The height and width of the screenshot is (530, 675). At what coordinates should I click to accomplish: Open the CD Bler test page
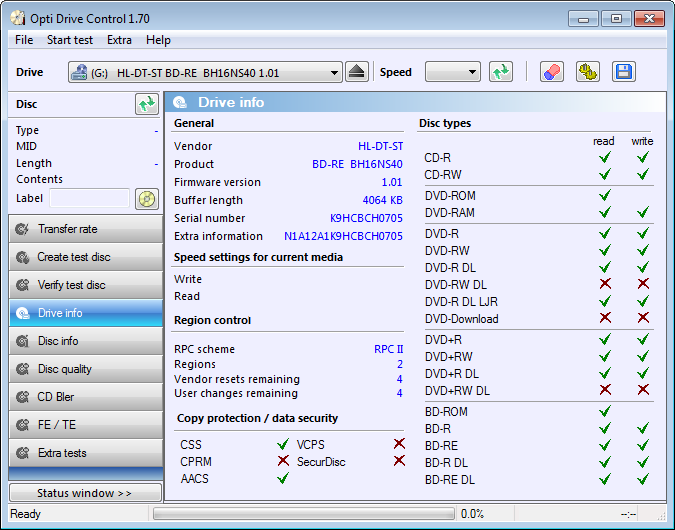tap(86, 397)
